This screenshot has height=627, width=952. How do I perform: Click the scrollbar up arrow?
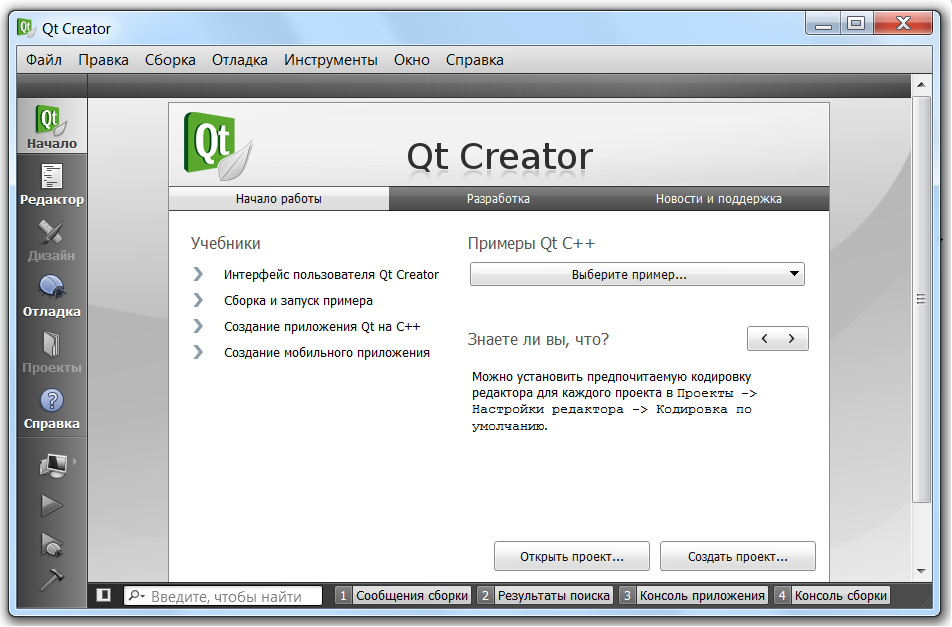click(921, 84)
